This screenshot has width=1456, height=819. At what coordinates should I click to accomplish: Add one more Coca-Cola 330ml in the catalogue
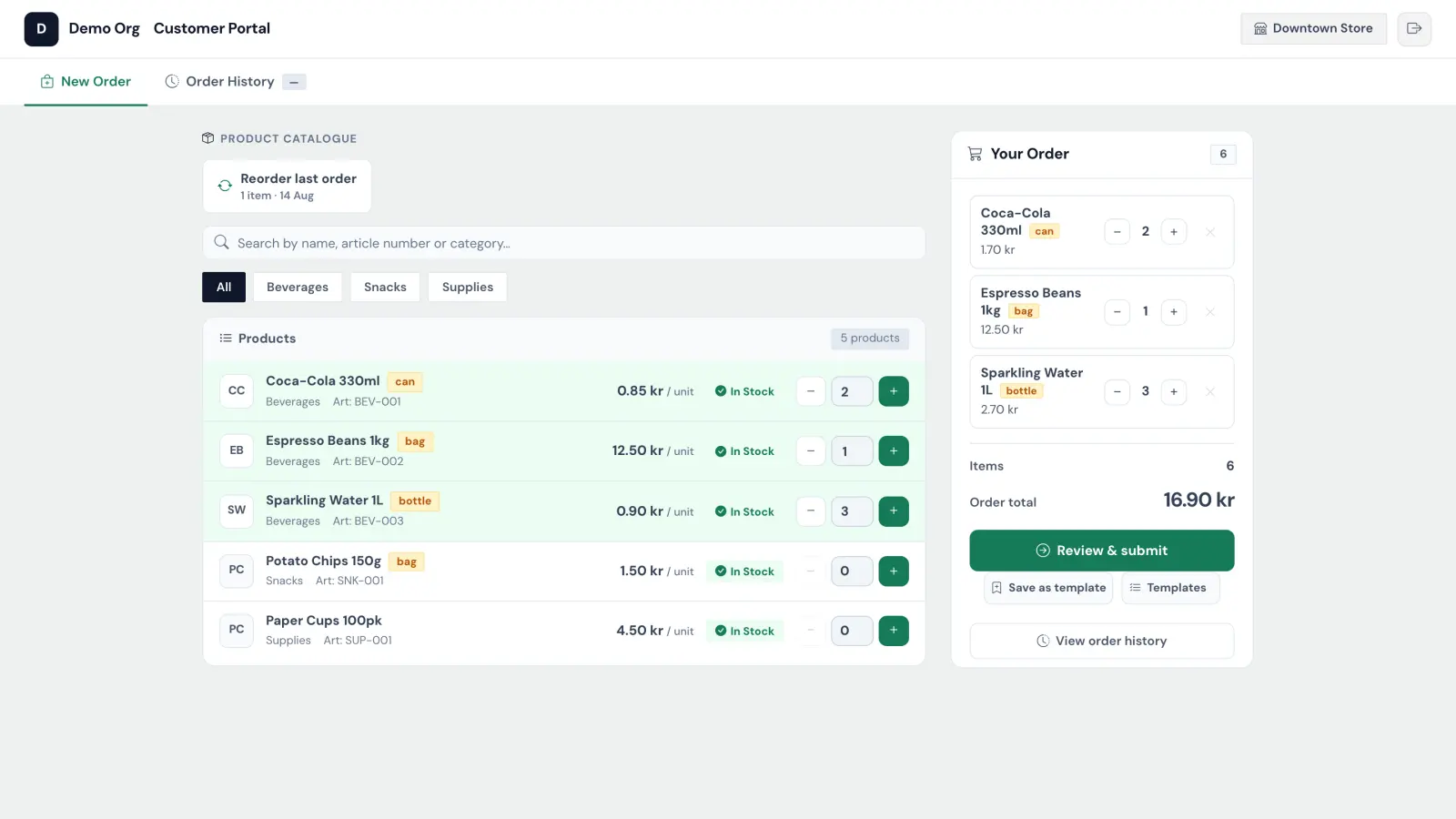(894, 391)
